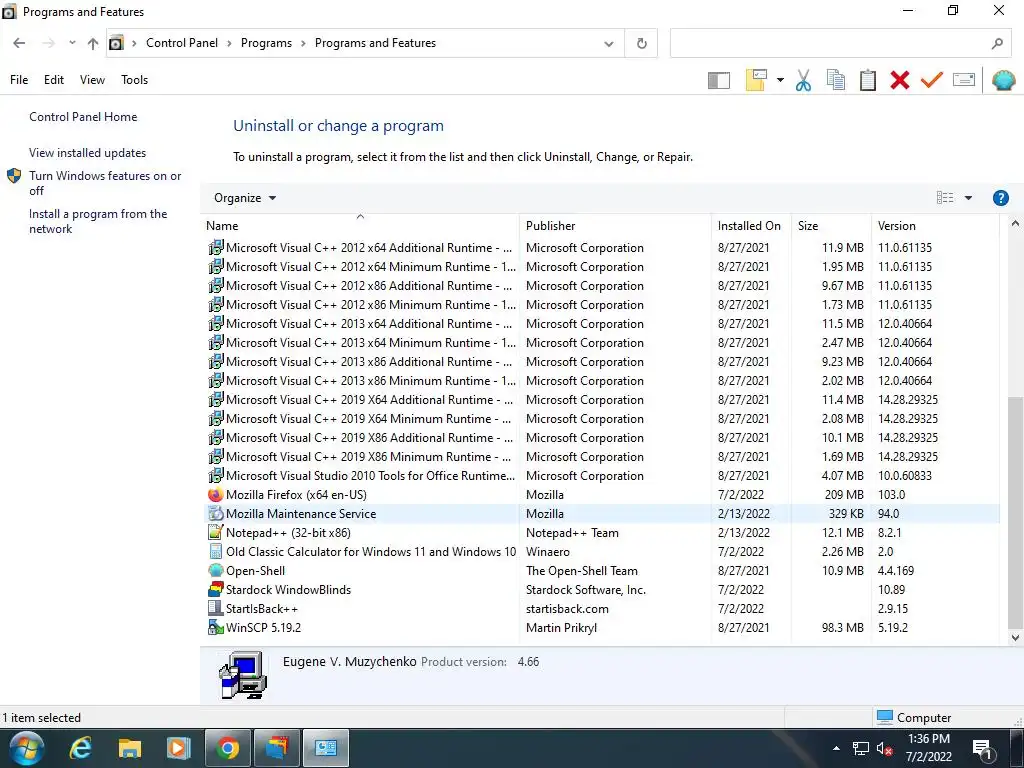The height and width of the screenshot is (768, 1024).
Task: Open recent locations dropdown arrow
Action: (x=72, y=43)
